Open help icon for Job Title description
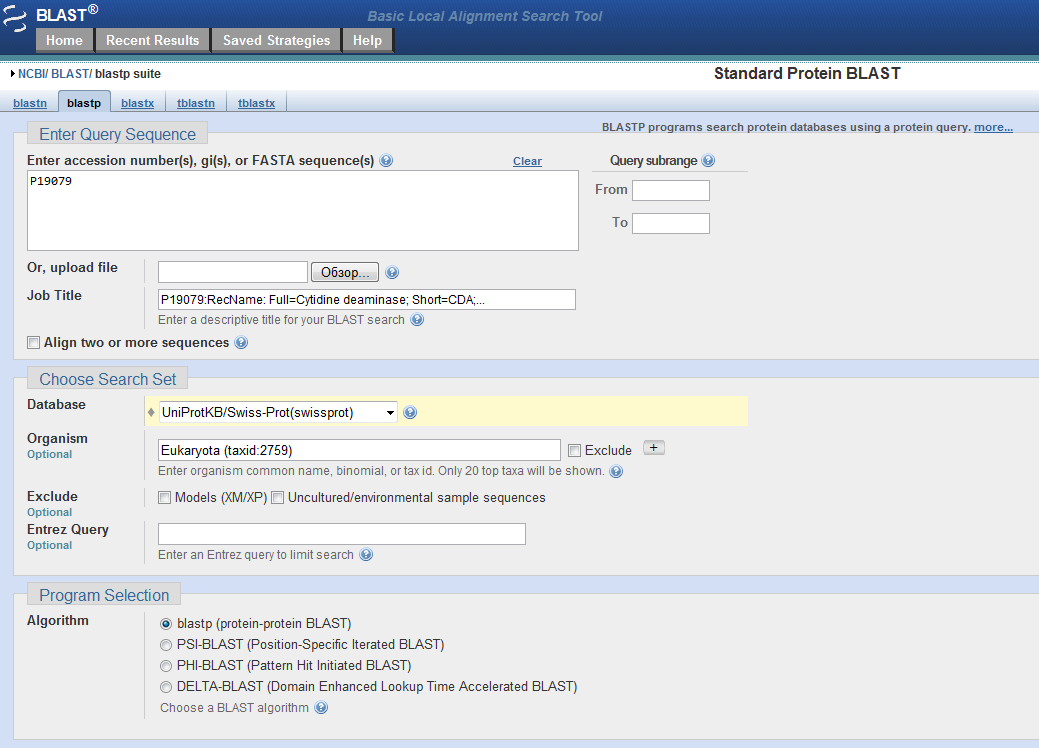1039x748 pixels. [x=417, y=319]
